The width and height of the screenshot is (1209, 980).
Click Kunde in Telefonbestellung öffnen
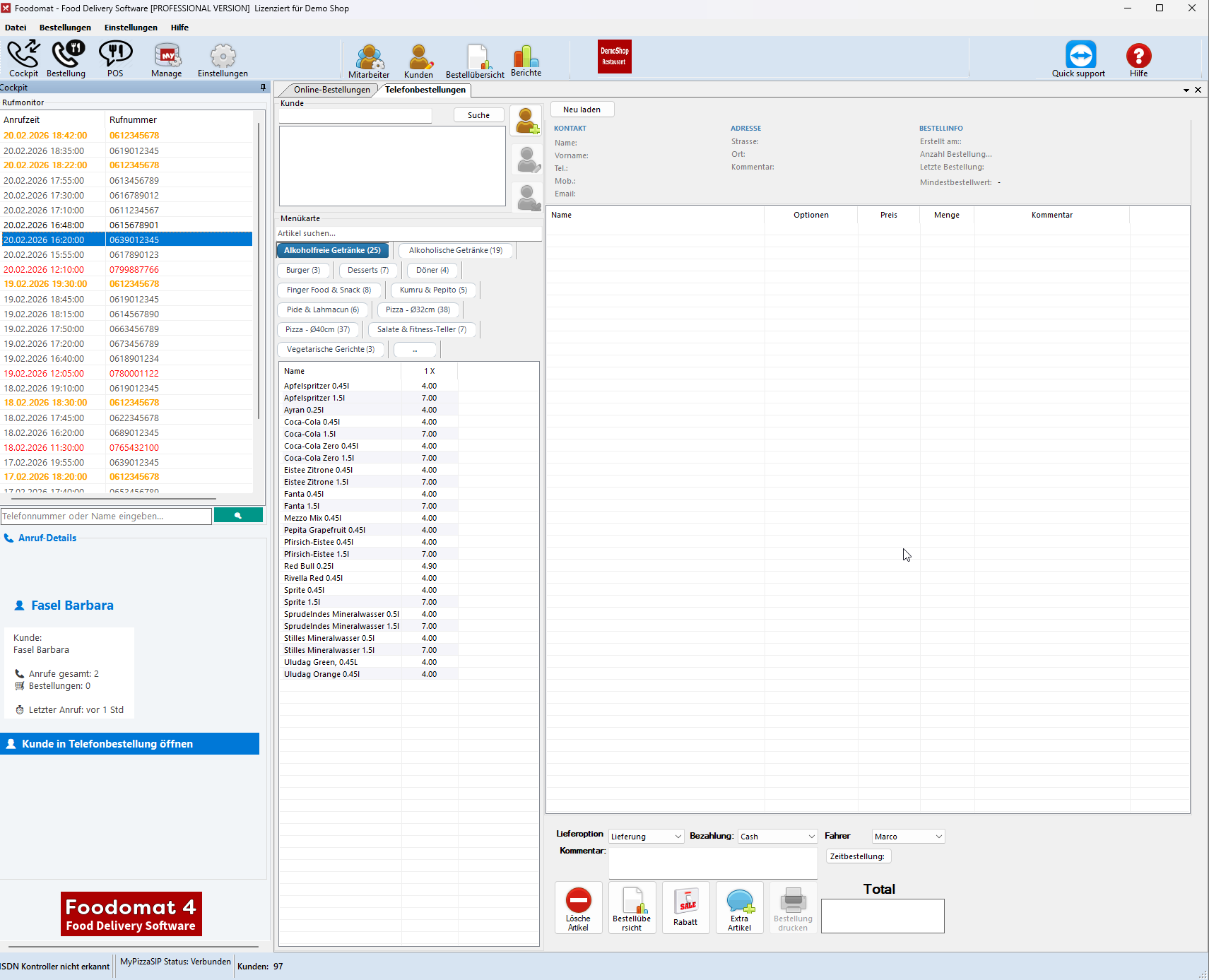tap(130, 744)
